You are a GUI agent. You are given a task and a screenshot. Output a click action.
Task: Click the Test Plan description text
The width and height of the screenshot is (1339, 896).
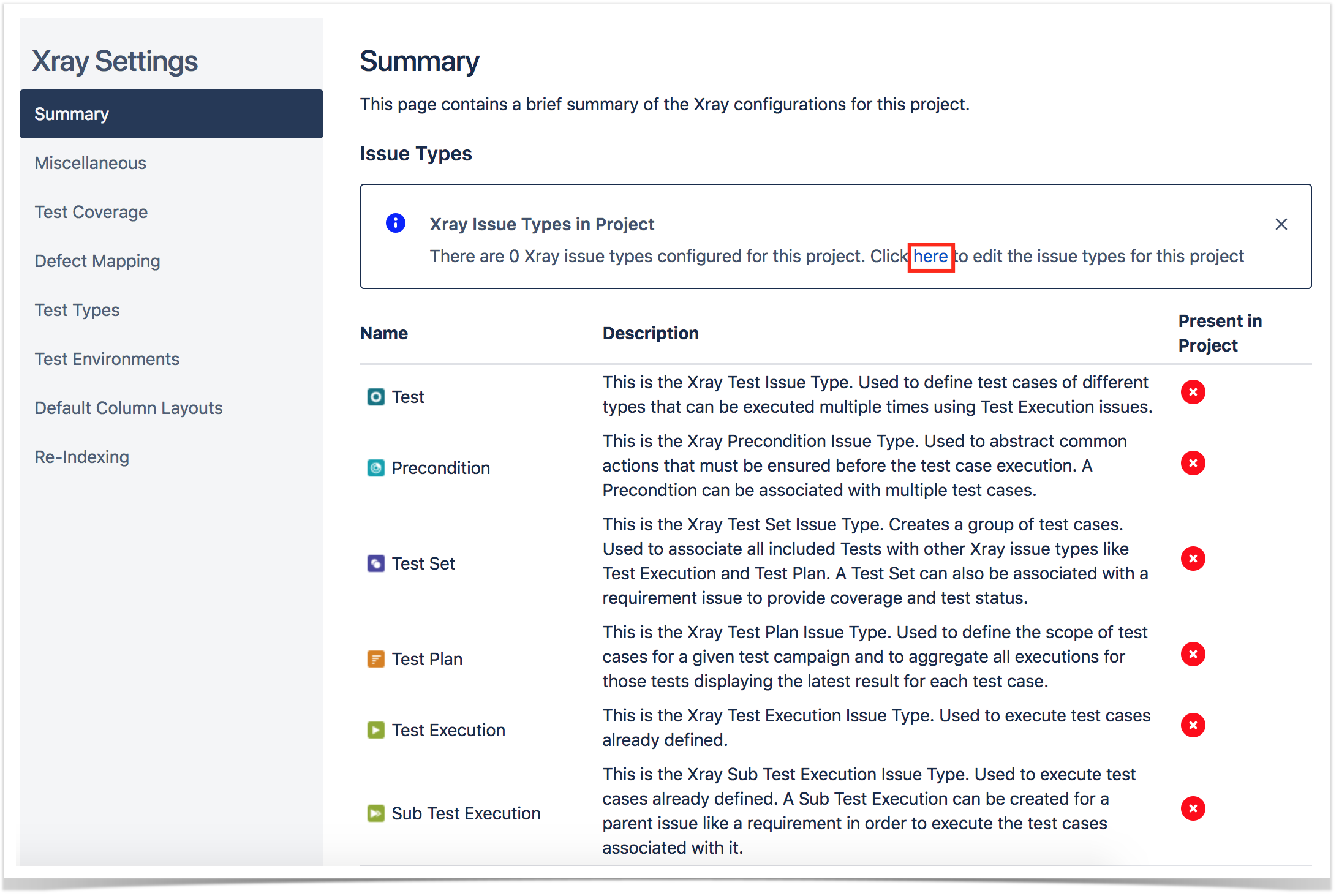(875, 657)
